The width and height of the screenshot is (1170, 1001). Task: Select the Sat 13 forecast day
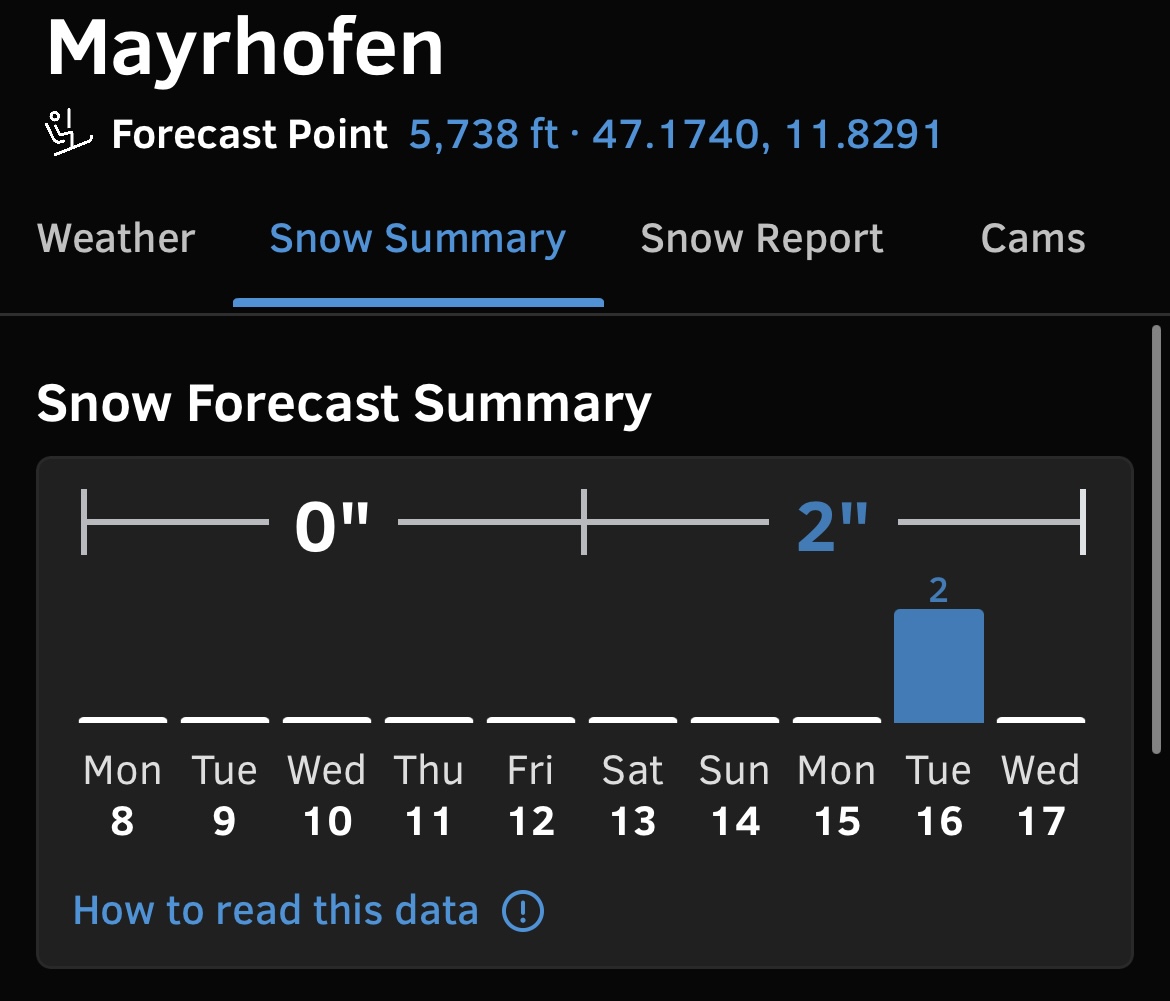click(x=633, y=796)
